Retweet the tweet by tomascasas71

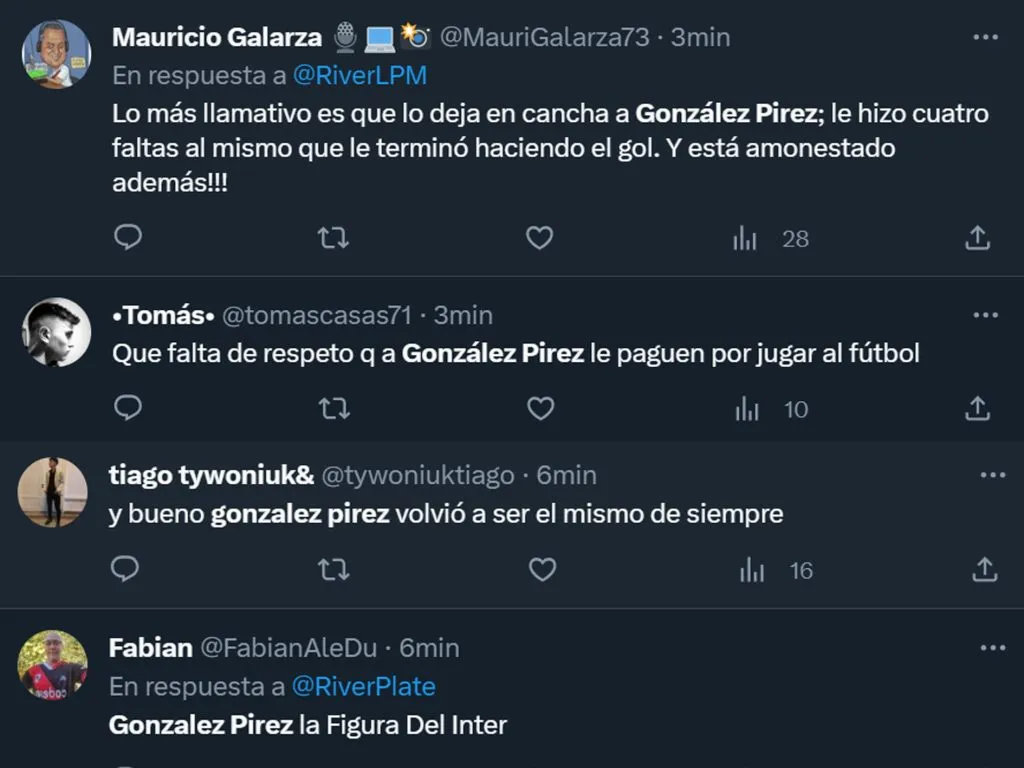[x=333, y=409]
